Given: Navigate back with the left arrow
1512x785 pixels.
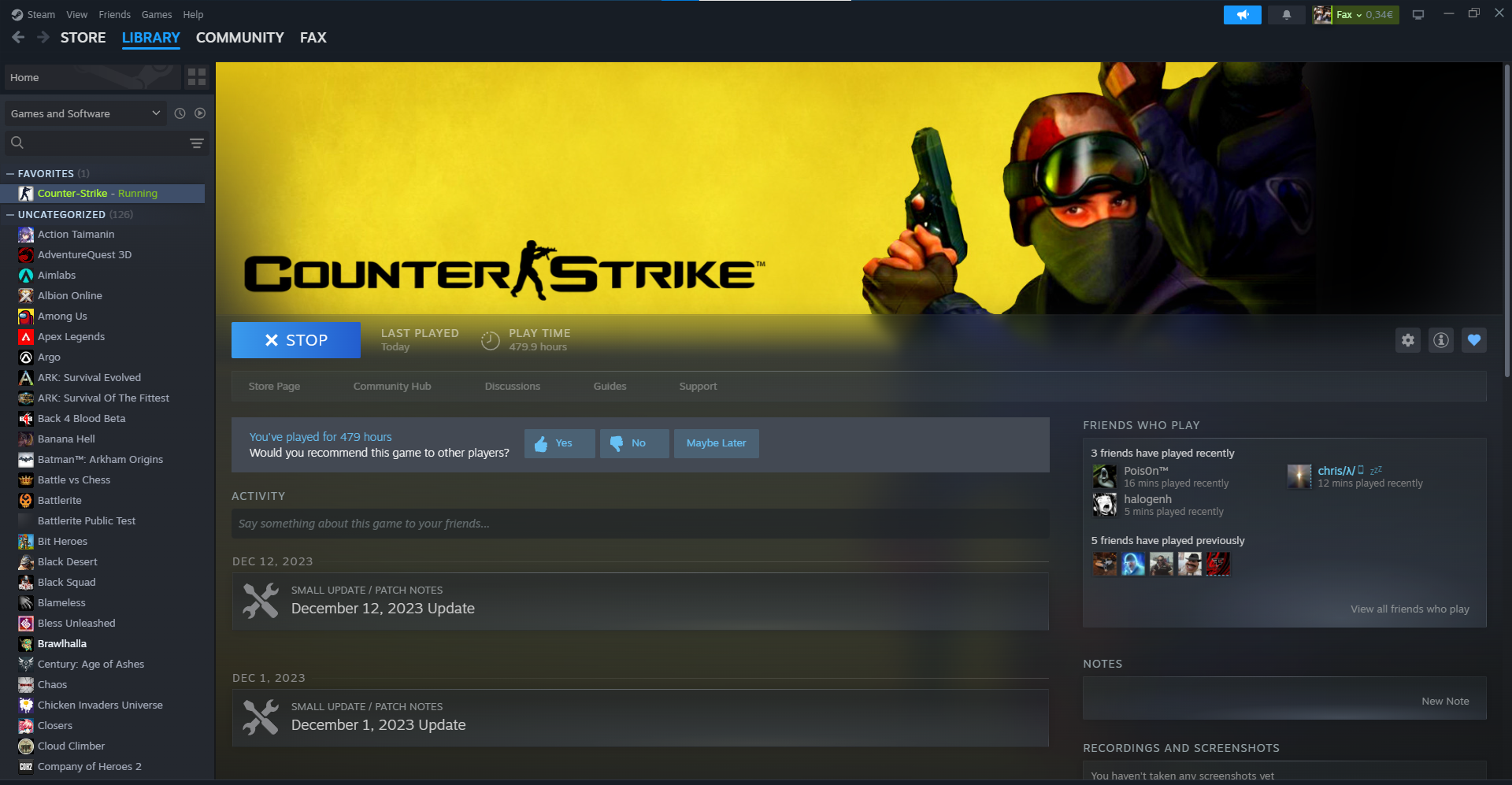Looking at the screenshot, I should pos(18,38).
